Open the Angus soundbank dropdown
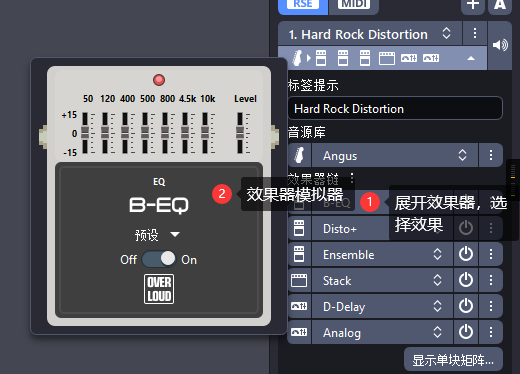This screenshot has width=520, height=374. (395, 155)
